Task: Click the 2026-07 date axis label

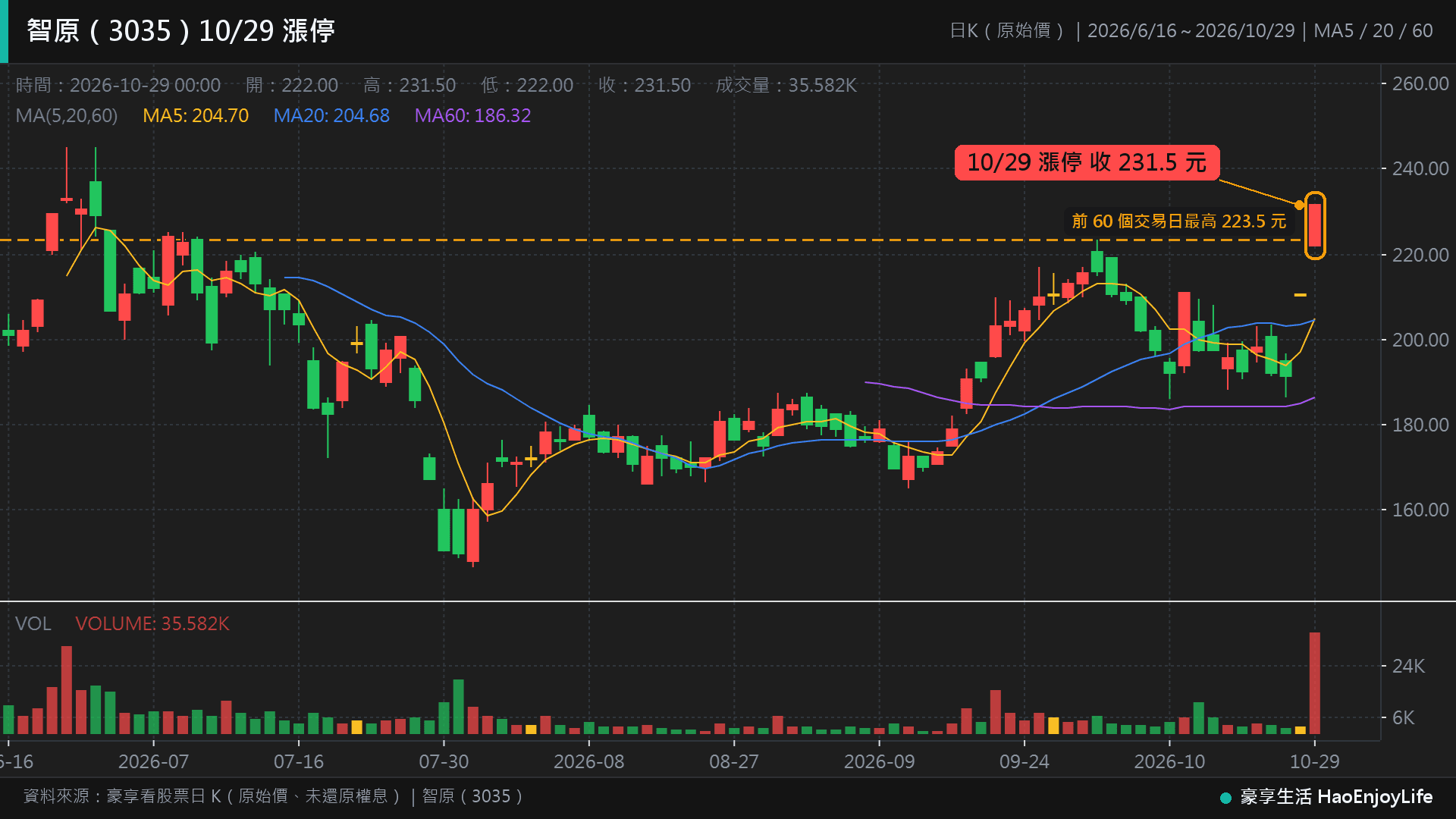Action: [153, 761]
